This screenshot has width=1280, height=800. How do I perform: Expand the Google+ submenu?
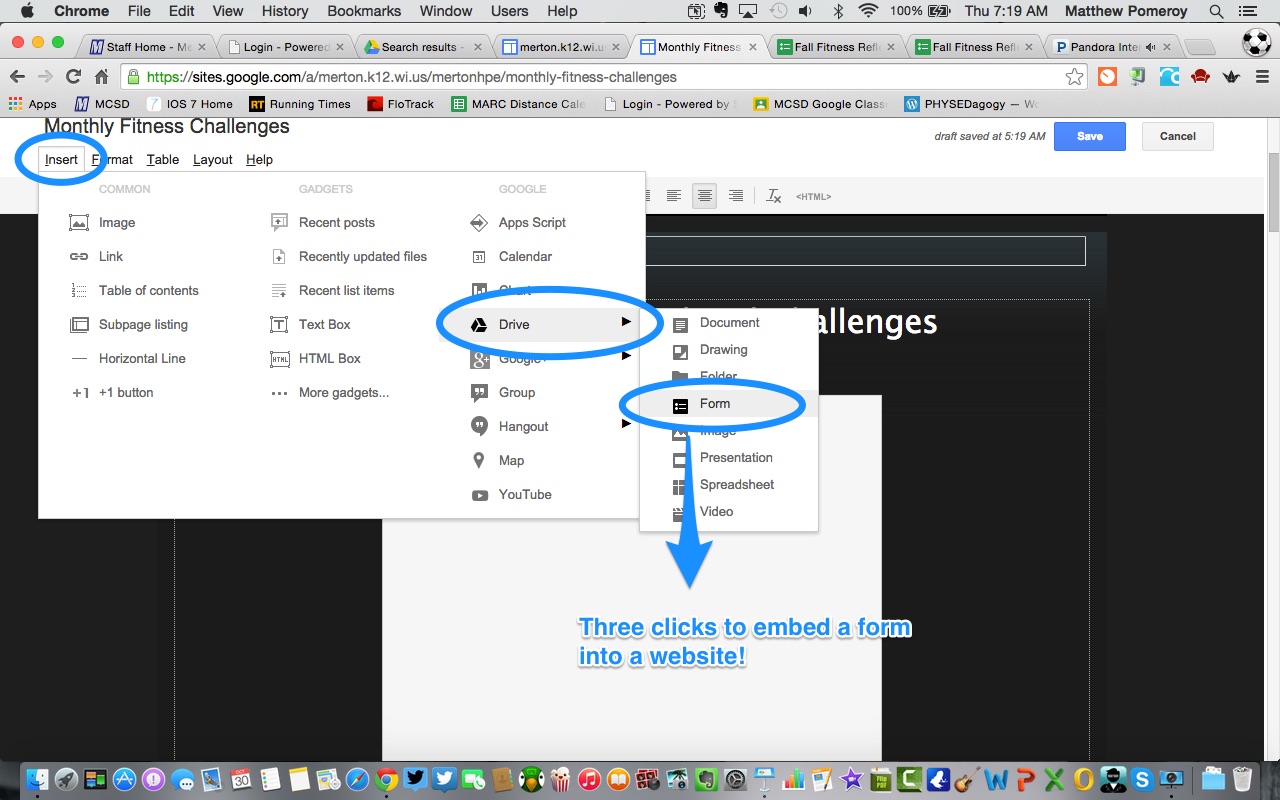coord(628,357)
